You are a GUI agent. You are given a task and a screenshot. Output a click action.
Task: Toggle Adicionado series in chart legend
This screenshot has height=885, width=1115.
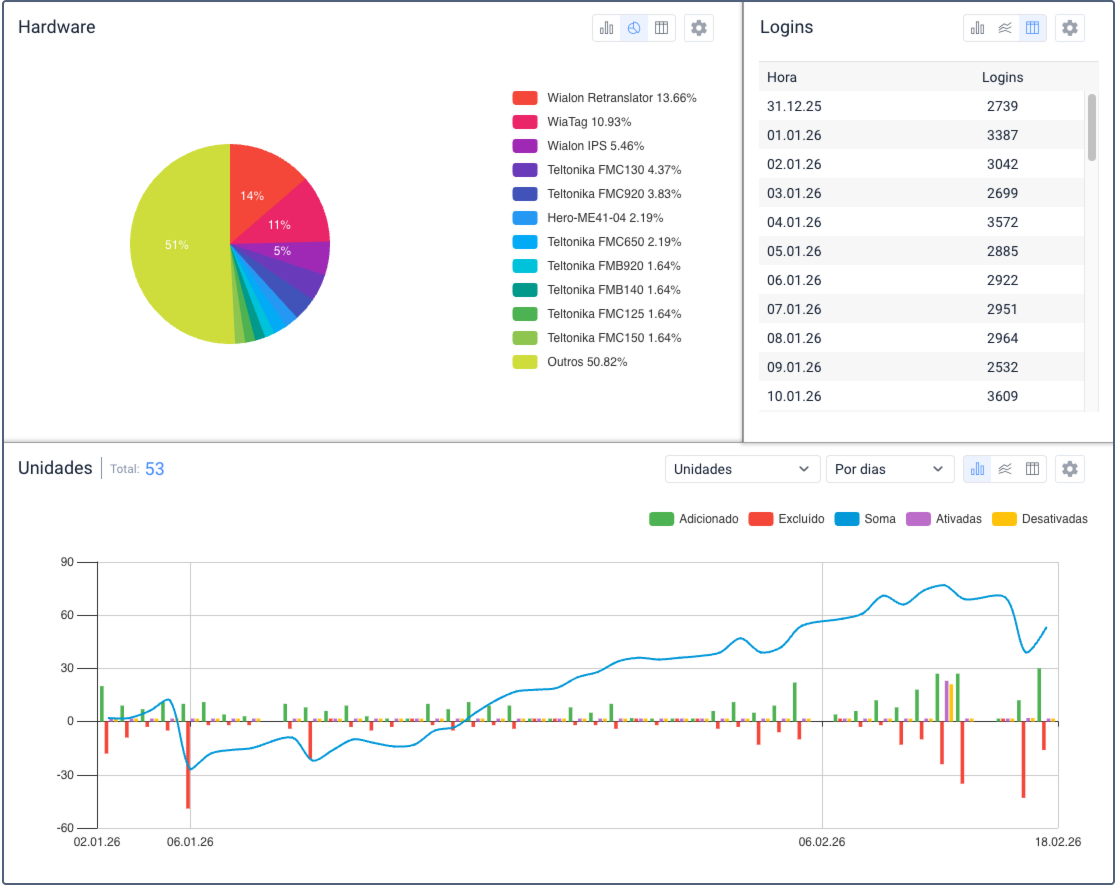point(694,519)
